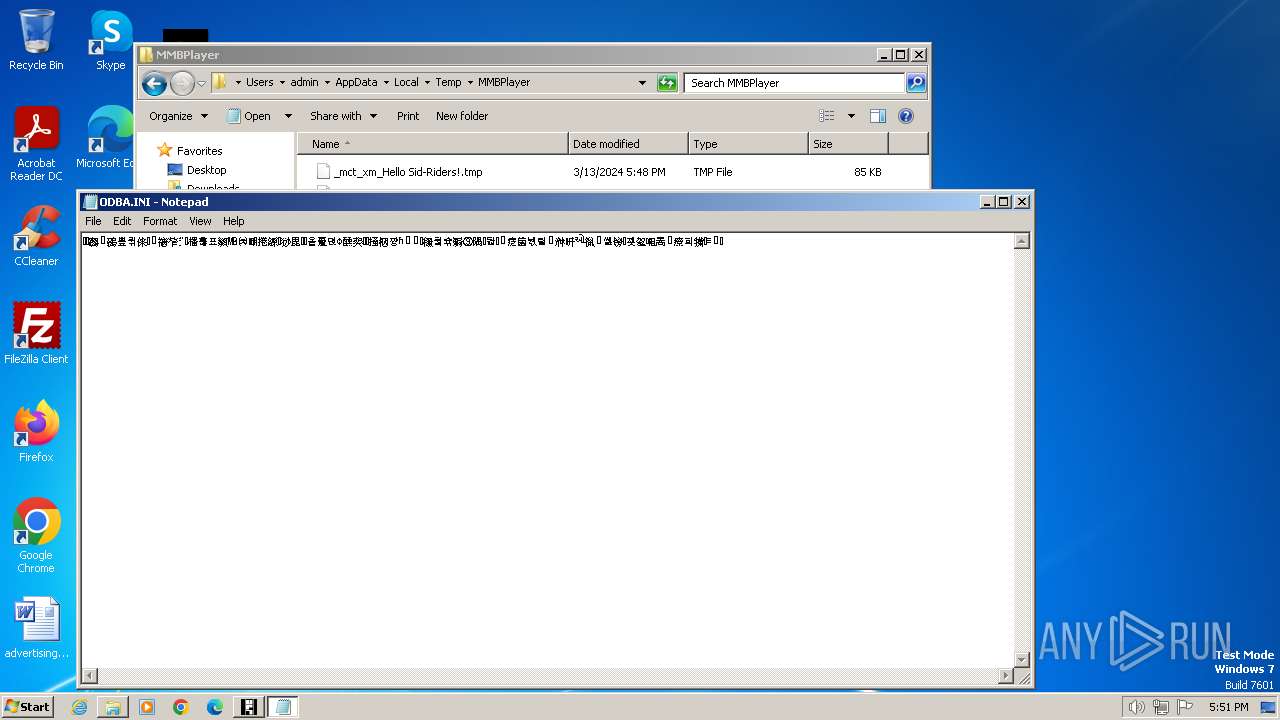Open Notepad Help menu
This screenshot has width=1280, height=720.
tap(233, 221)
